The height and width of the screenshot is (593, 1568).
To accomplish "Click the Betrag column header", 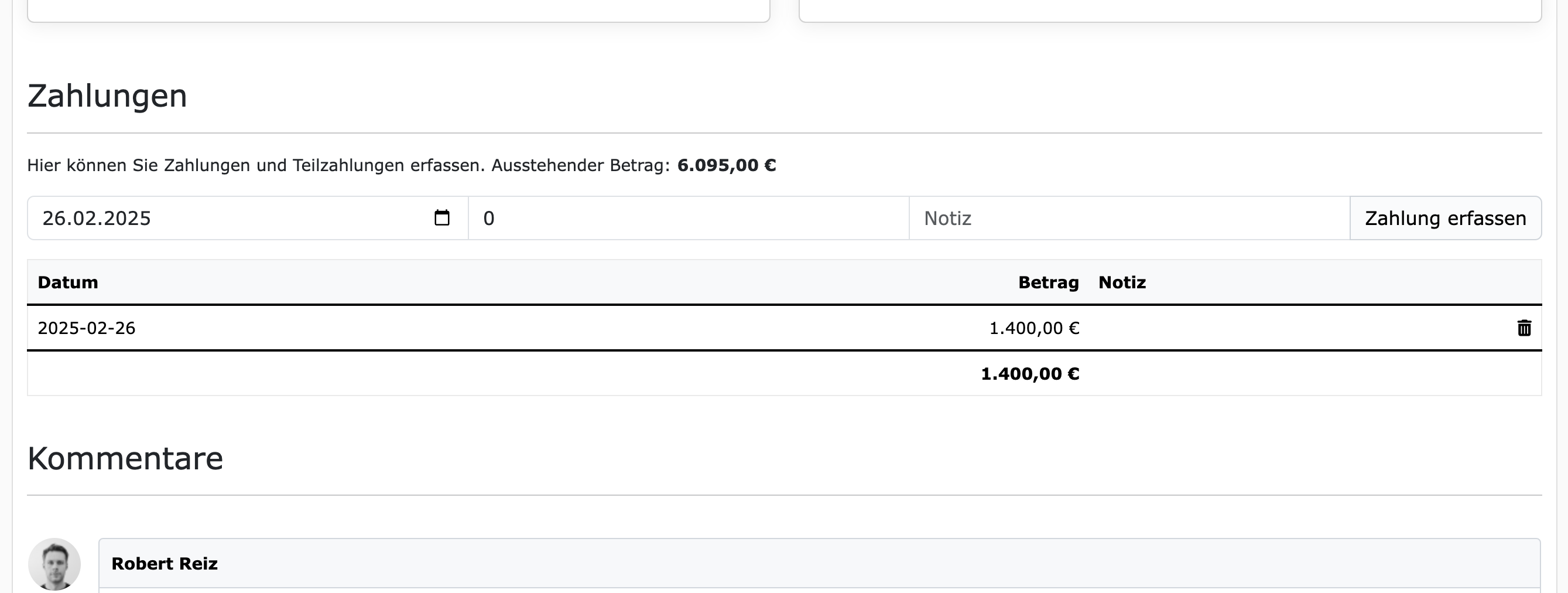I will point(1048,282).
